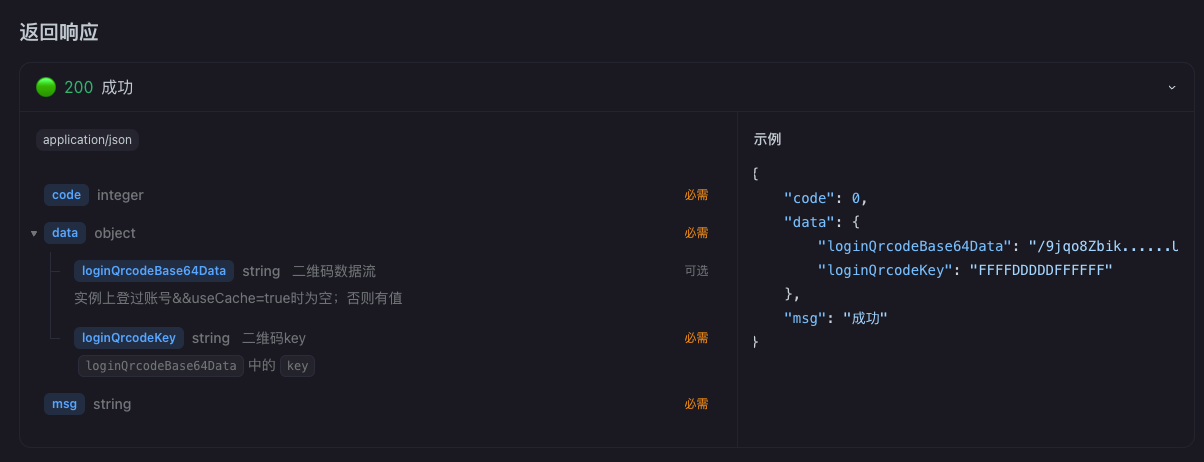Click the data field name badge

coord(65,233)
